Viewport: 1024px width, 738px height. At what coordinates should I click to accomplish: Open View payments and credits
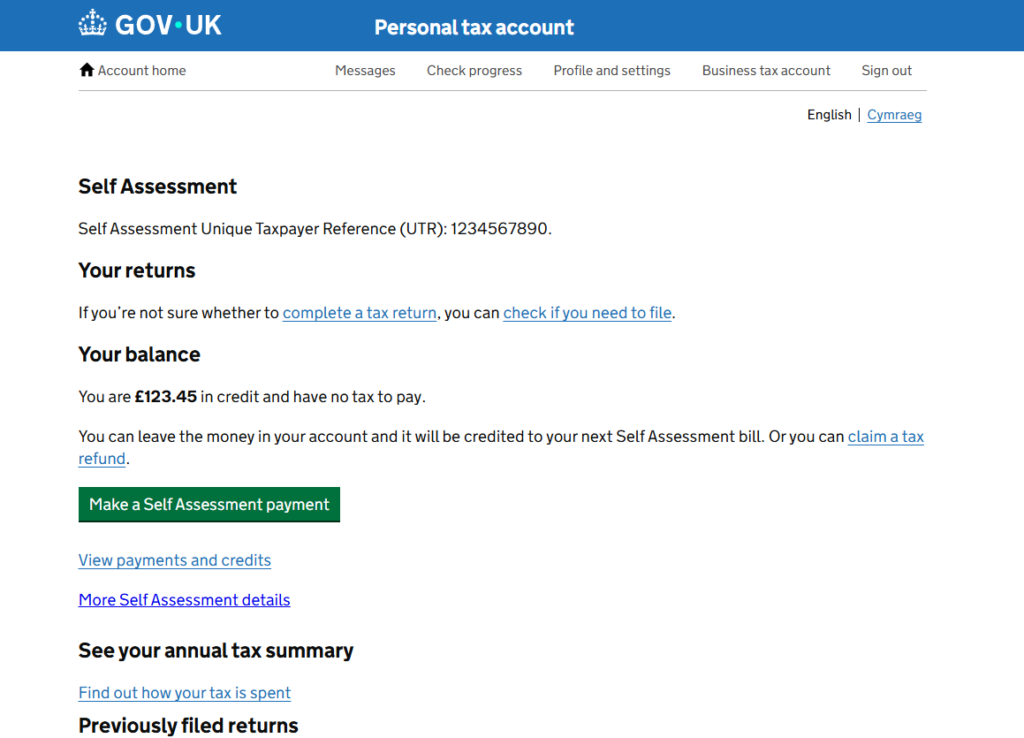coord(175,560)
